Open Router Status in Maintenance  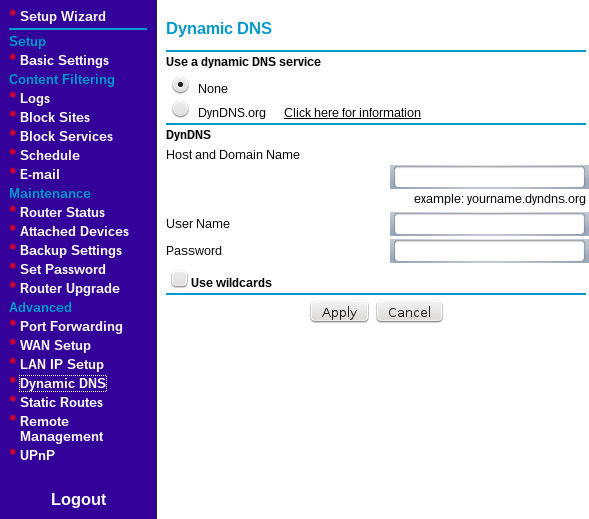(62, 213)
